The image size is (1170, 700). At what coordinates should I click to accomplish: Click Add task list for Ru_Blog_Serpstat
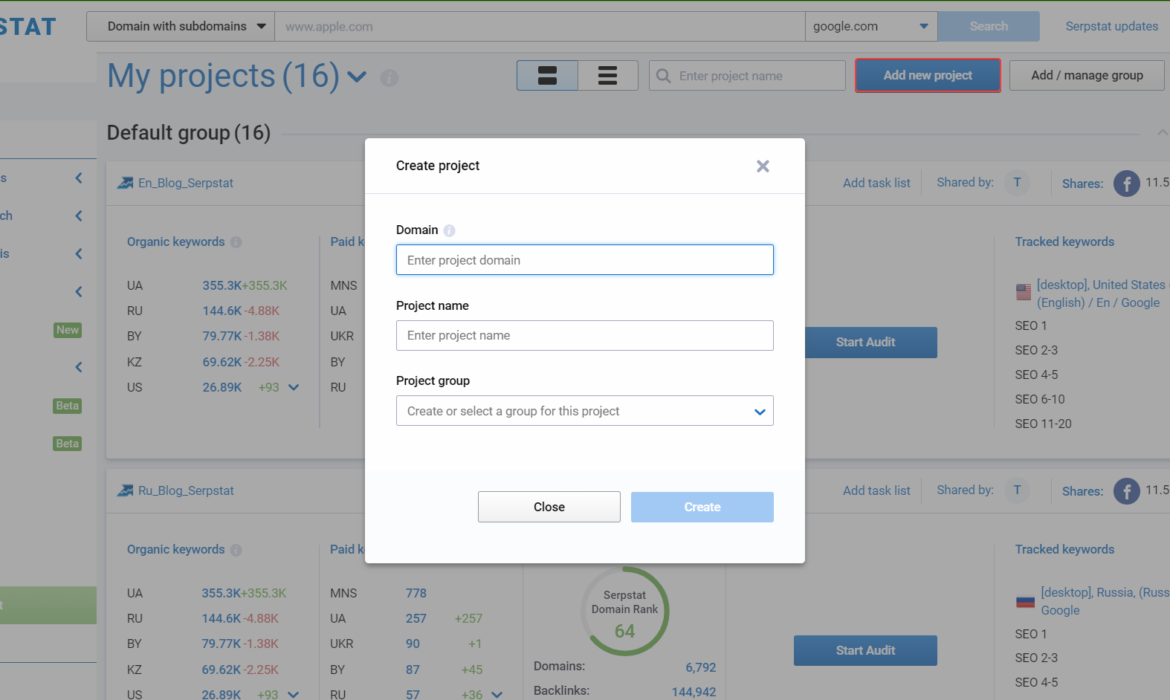coord(876,490)
